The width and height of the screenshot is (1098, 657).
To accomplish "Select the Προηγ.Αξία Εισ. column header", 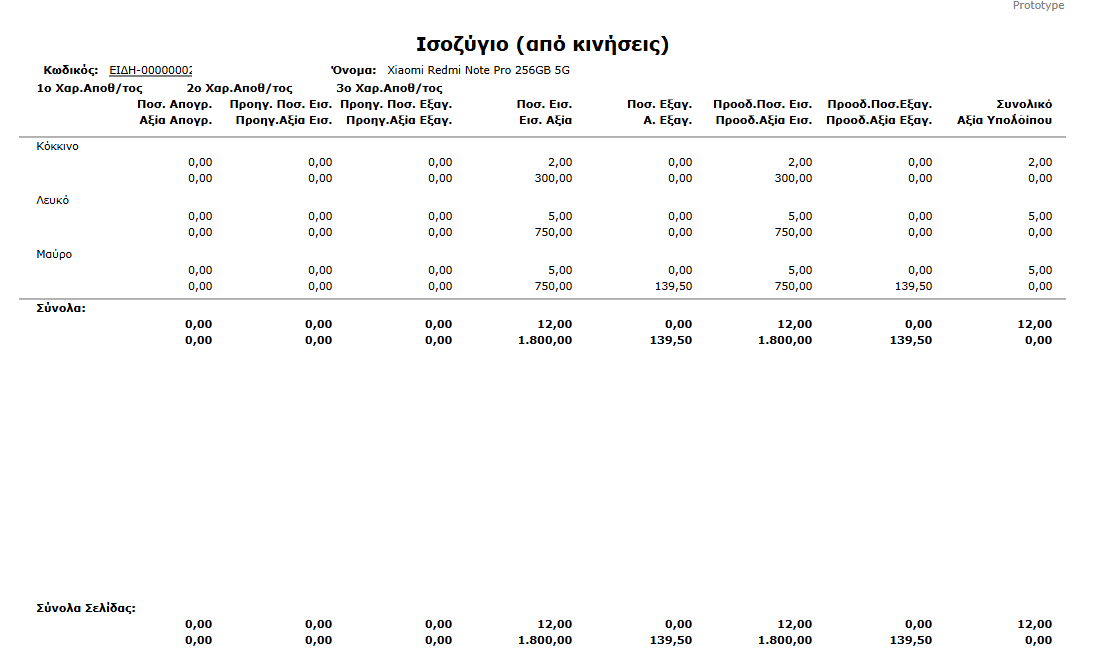I will (284, 120).
